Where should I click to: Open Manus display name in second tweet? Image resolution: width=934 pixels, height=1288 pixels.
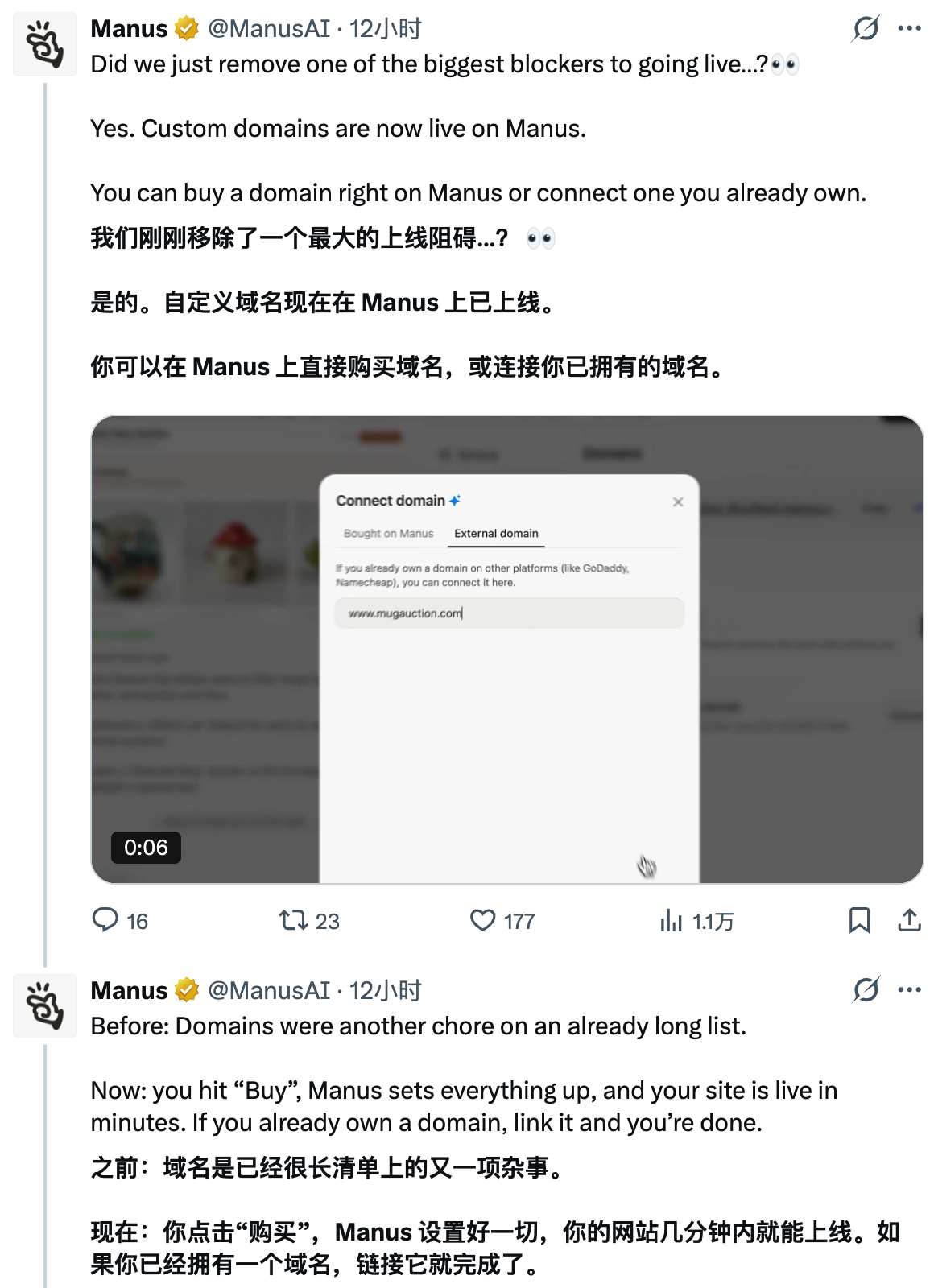(x=129, y=990)
